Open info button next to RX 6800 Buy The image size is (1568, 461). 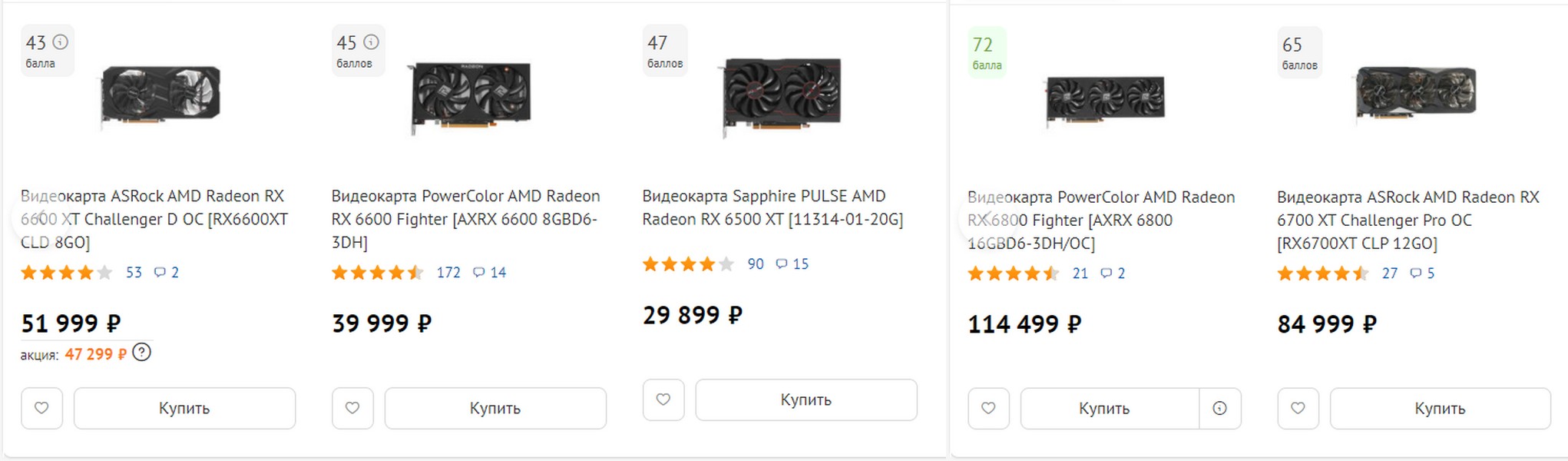click(x=1219, y=409)
